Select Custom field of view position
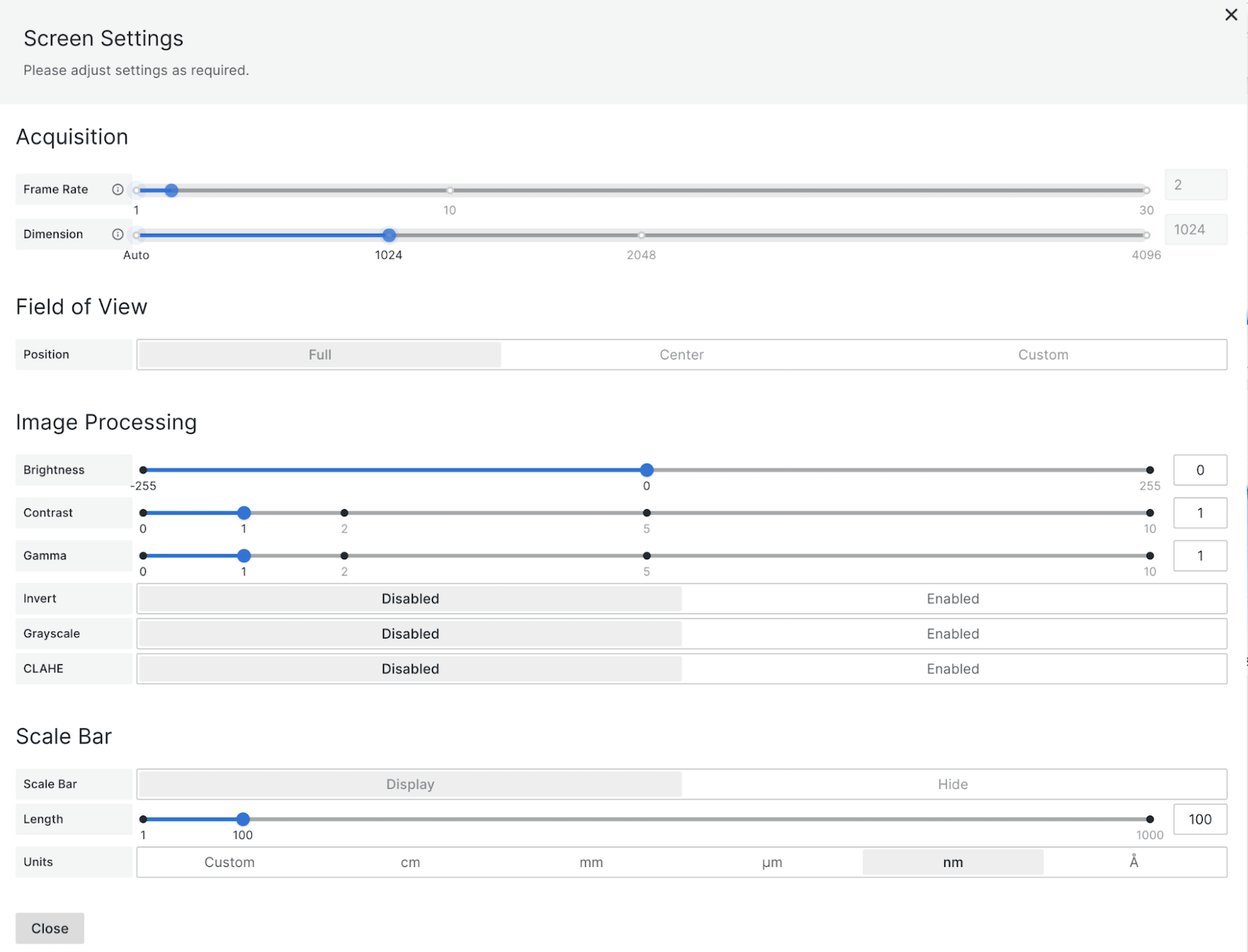Image resolution: width=1248 pixels, height=952 pixels. [x=1043, y=355]
